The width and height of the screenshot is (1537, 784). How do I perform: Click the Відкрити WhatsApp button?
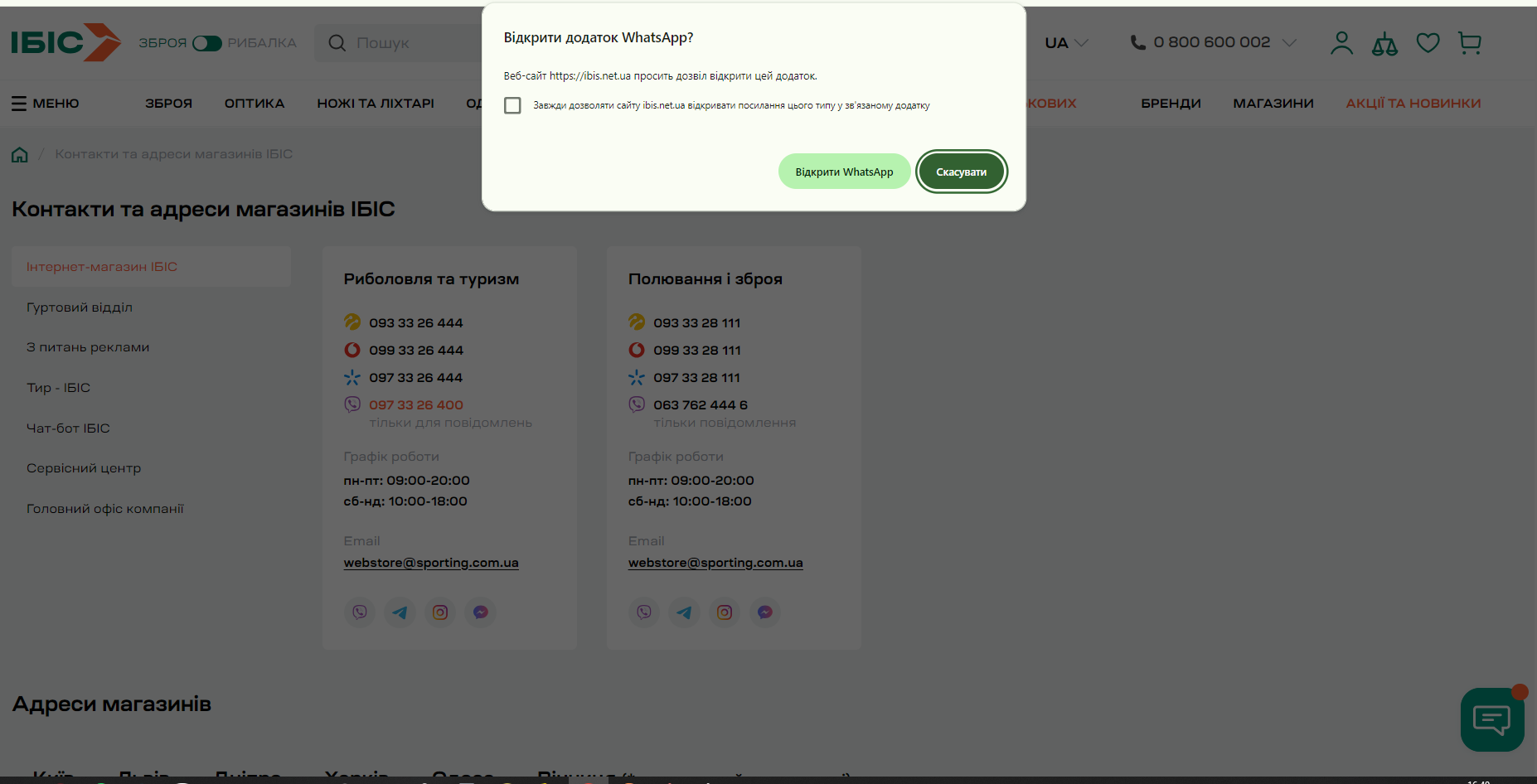point(844,172)
